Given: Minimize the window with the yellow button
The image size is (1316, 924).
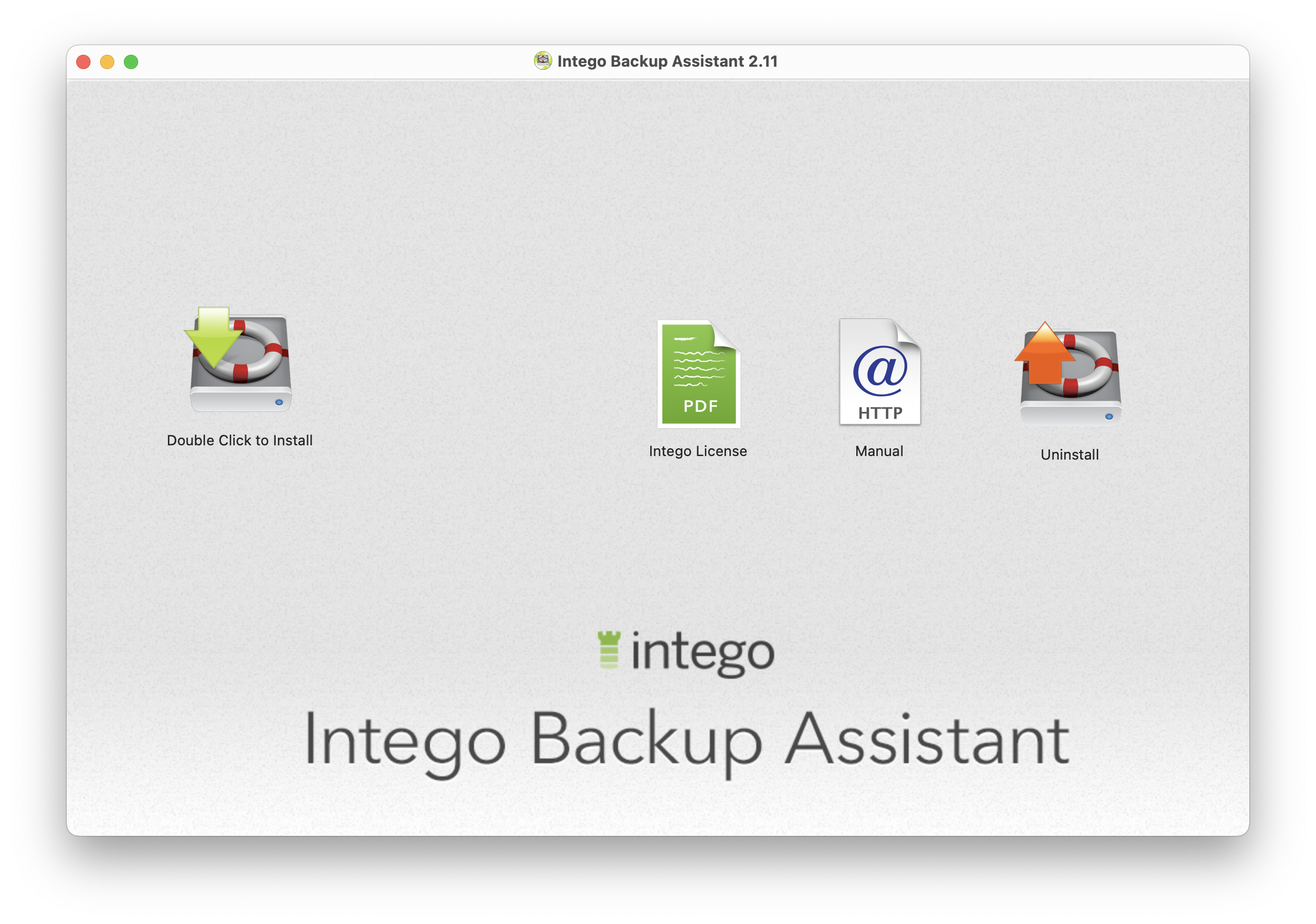Looking at the screenshot, I should [107, 62].
